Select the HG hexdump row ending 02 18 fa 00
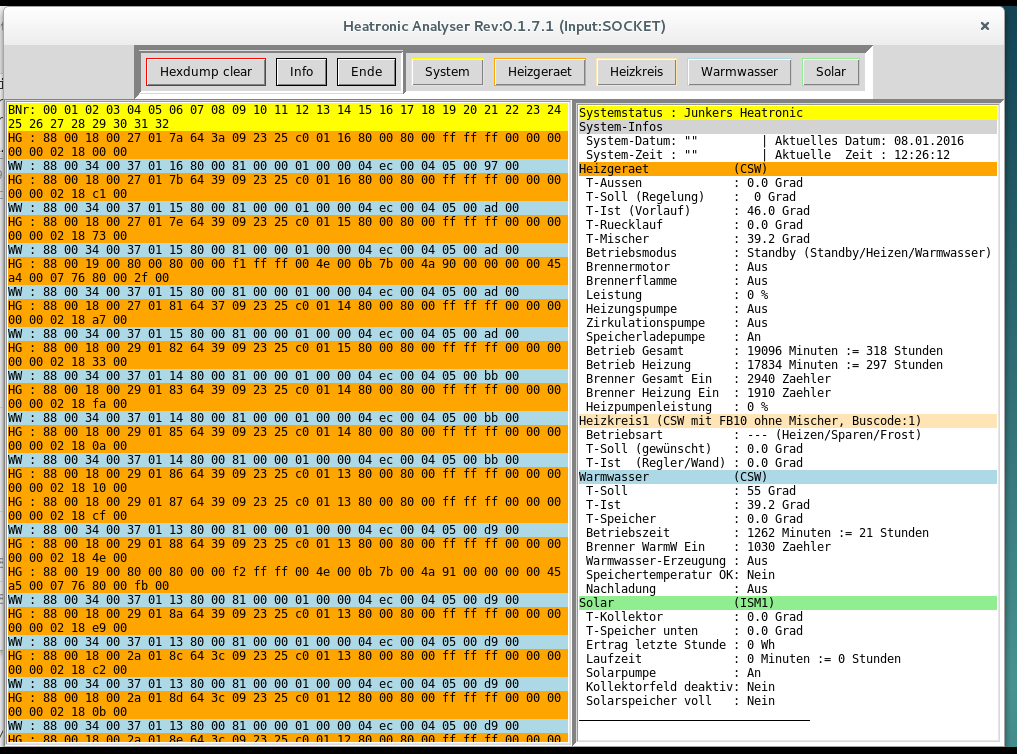Screen dimensions: 1017x754 (287, 397)
